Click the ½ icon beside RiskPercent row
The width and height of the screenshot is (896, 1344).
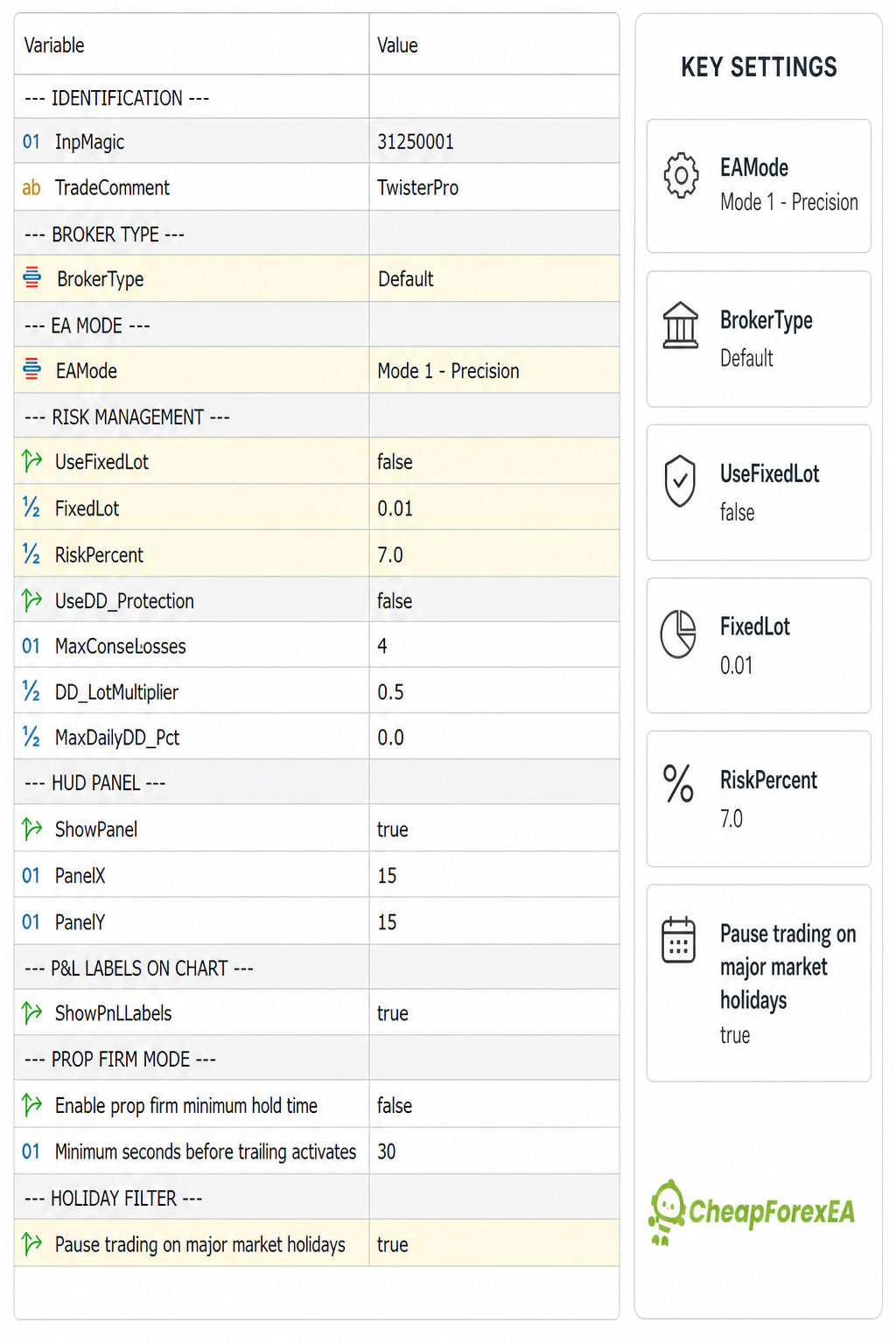tap(31, 555)
